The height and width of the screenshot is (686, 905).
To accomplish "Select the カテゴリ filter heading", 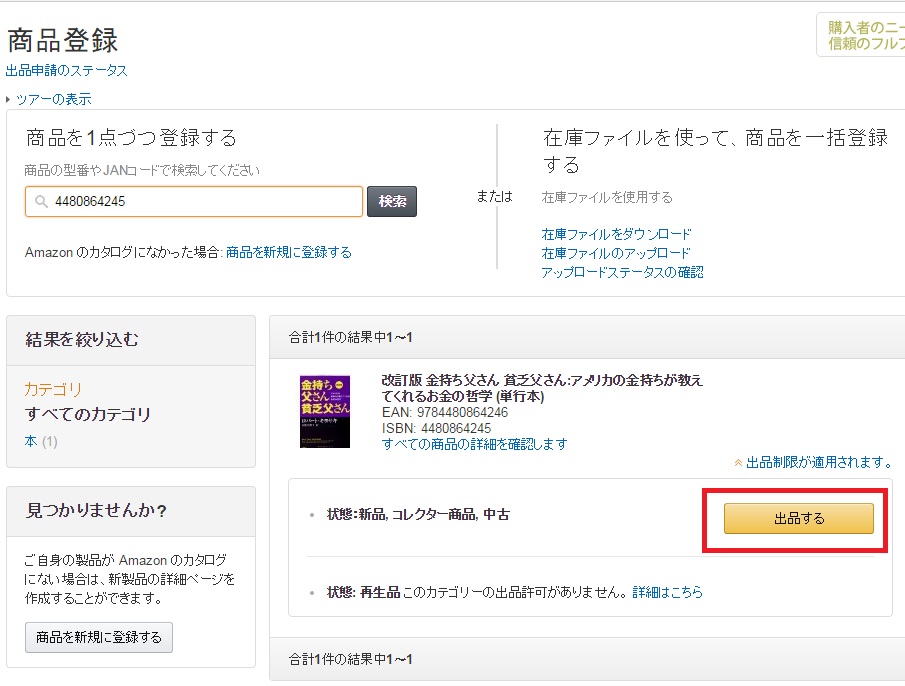I will 53,389.
